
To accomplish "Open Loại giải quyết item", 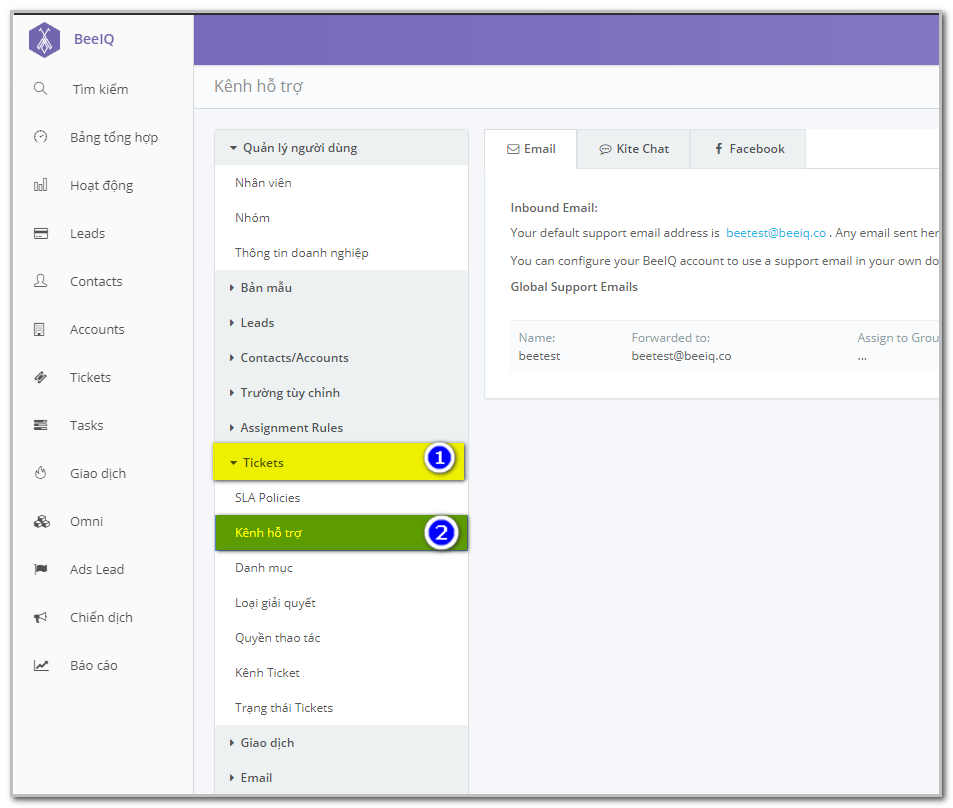I will 342,603.
